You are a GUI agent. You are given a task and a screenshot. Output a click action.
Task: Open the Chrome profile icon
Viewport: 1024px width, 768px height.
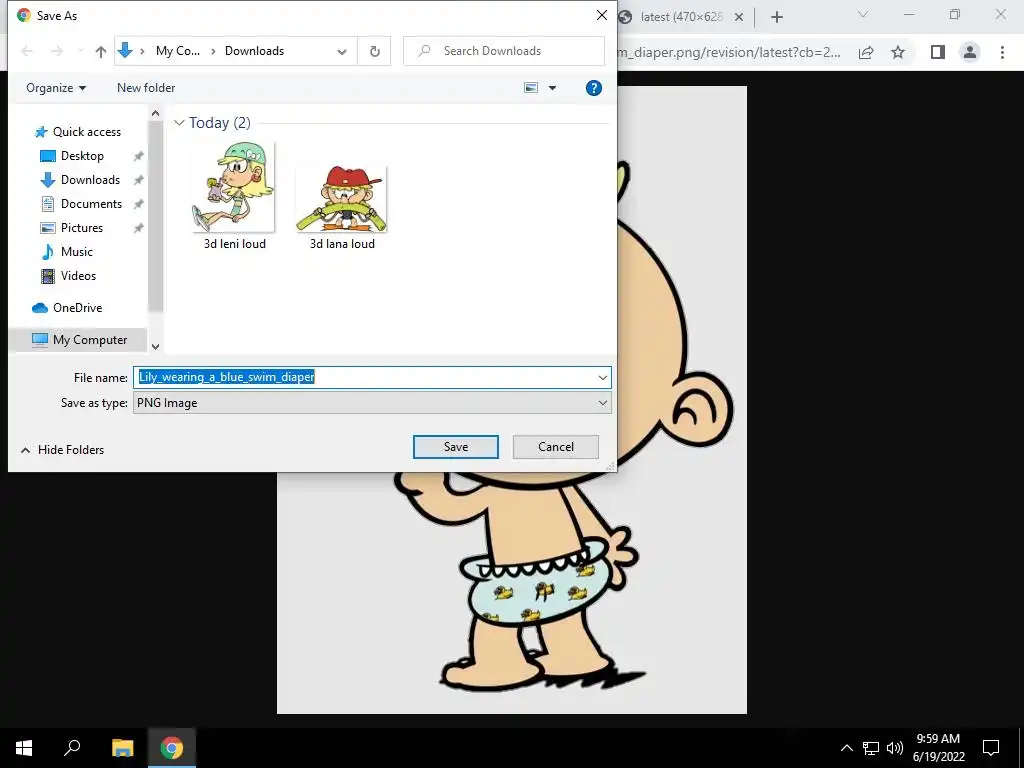pos(970,52)
